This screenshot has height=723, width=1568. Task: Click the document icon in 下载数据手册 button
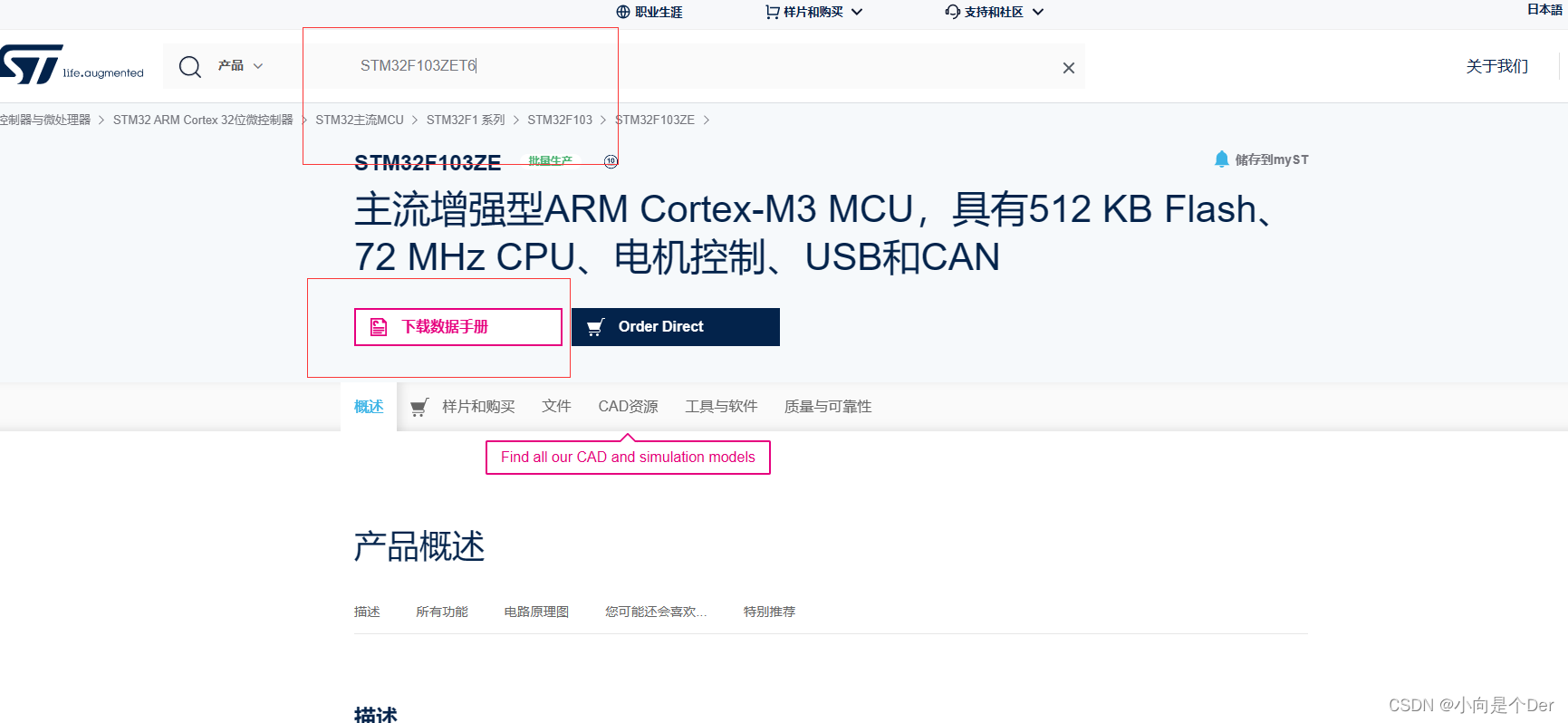pos(379,327)
